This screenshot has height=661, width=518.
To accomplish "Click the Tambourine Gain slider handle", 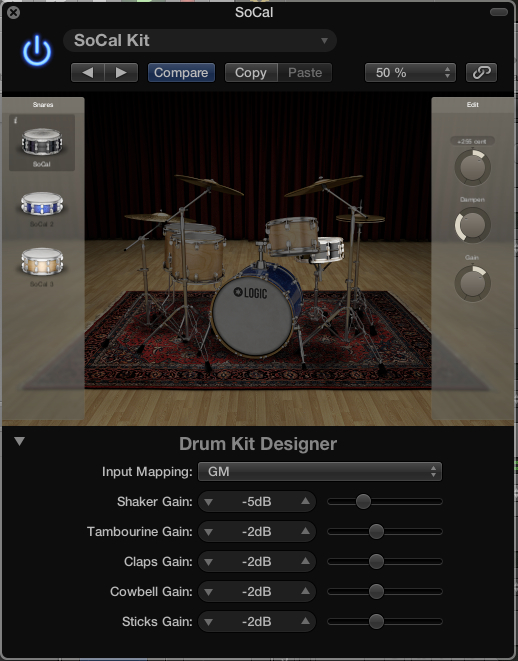I will point(376,532).
